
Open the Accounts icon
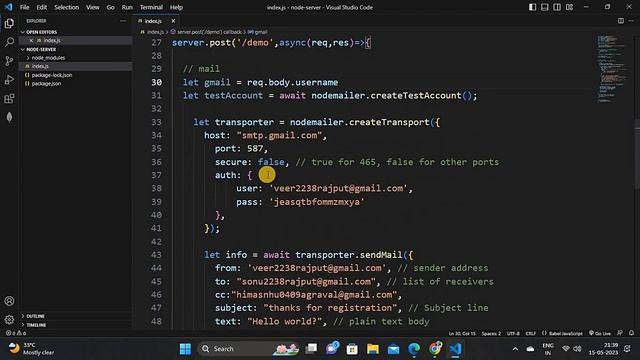coord(9,301)
